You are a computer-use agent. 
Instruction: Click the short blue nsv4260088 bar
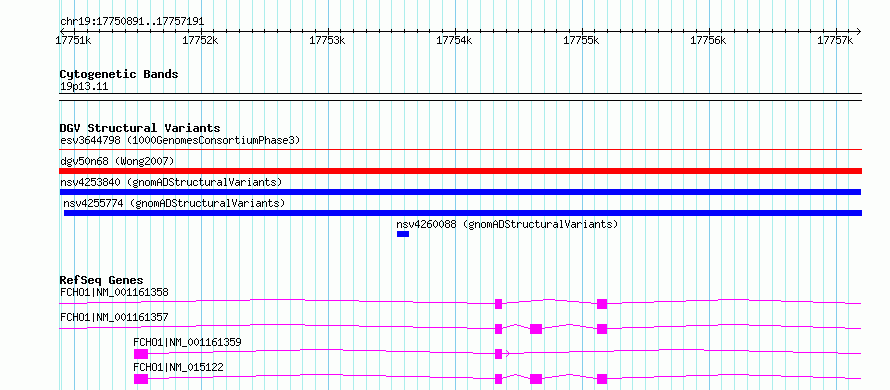pyautogui.click(x=402, y=234)
